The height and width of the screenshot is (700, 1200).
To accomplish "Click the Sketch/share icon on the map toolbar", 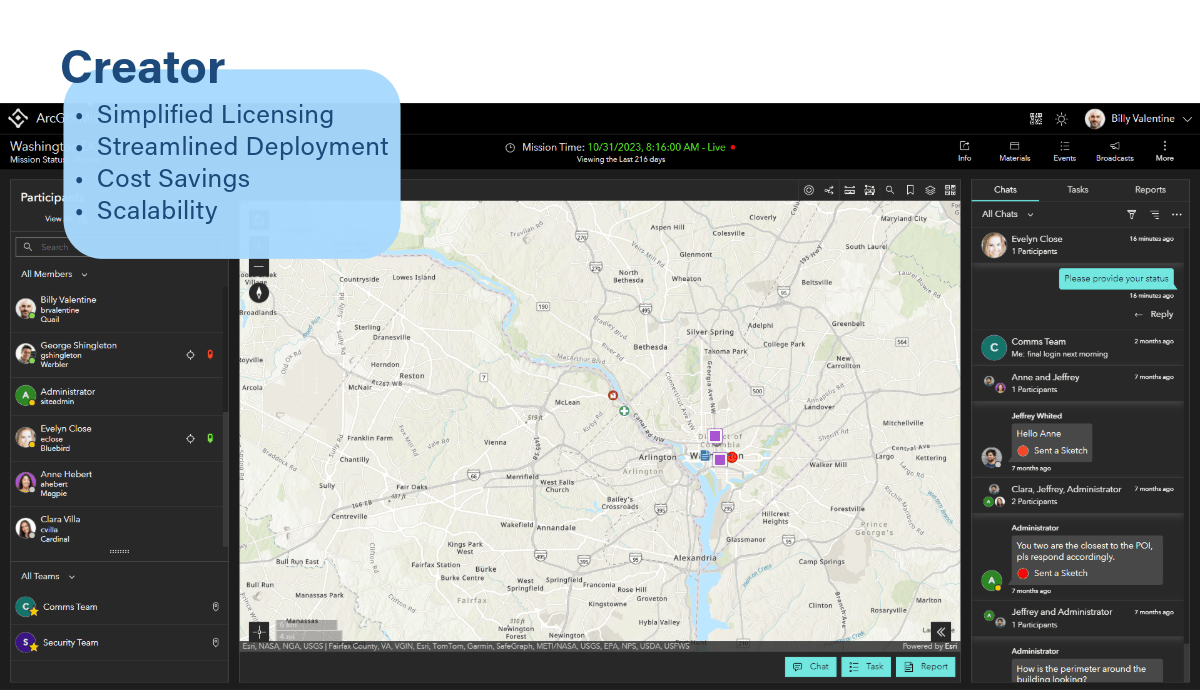I will click(x=828, y=189).
